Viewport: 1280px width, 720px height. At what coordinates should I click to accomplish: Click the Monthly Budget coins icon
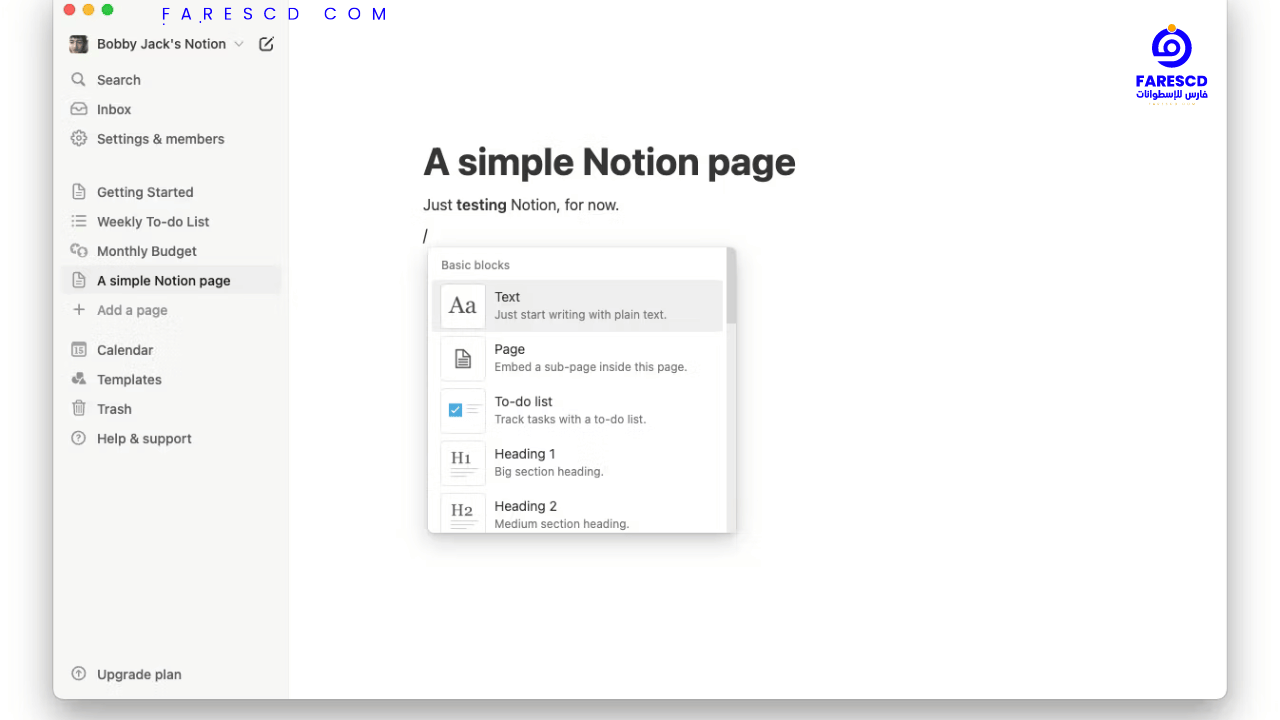click(79, 251)
